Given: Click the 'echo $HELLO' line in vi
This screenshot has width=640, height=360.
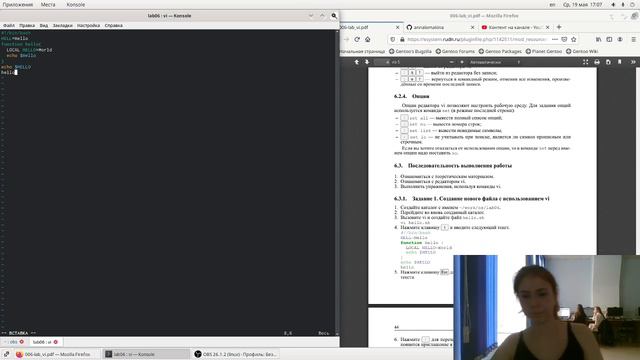Looking at the screenshot, I should coord(16,67).
